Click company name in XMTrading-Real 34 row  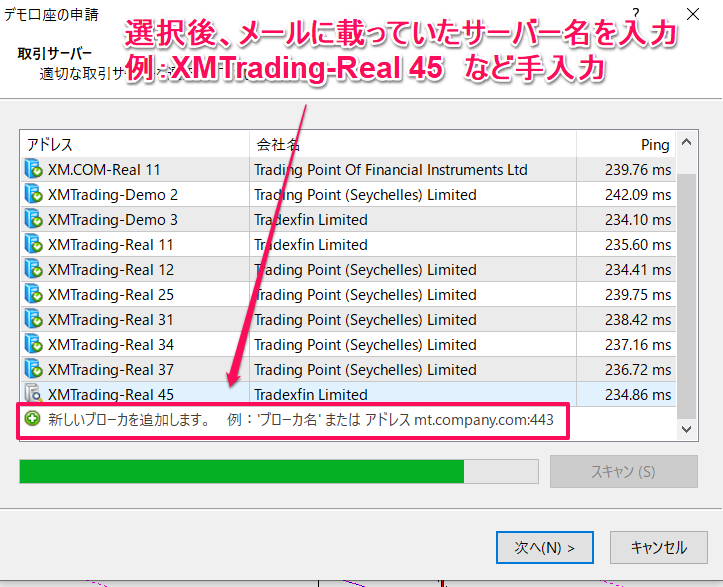pyautogui.click(x=365, y=344)
